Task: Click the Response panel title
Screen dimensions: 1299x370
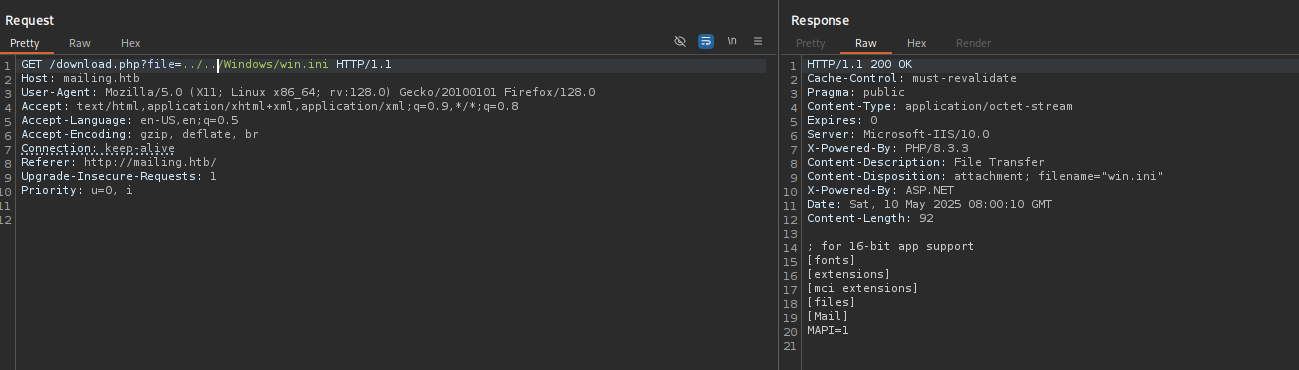Action: 820,20
